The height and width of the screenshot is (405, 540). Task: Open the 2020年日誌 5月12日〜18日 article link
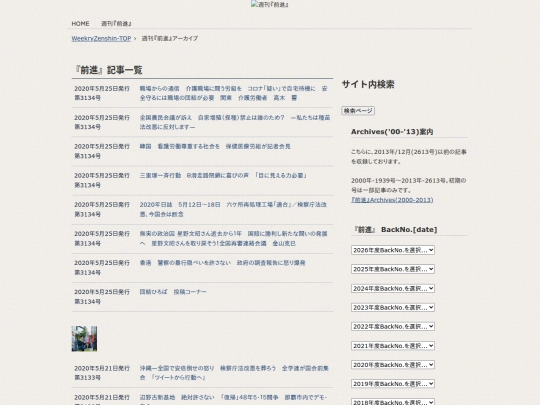[x=233, y=209]
